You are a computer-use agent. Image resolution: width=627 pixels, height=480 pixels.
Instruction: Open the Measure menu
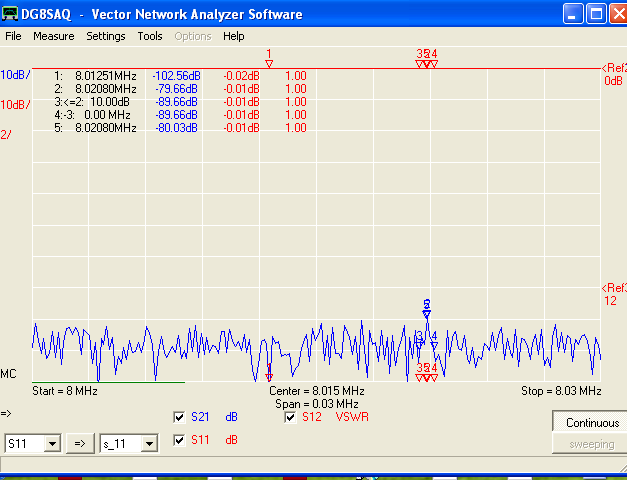click(x=53, y=36)
